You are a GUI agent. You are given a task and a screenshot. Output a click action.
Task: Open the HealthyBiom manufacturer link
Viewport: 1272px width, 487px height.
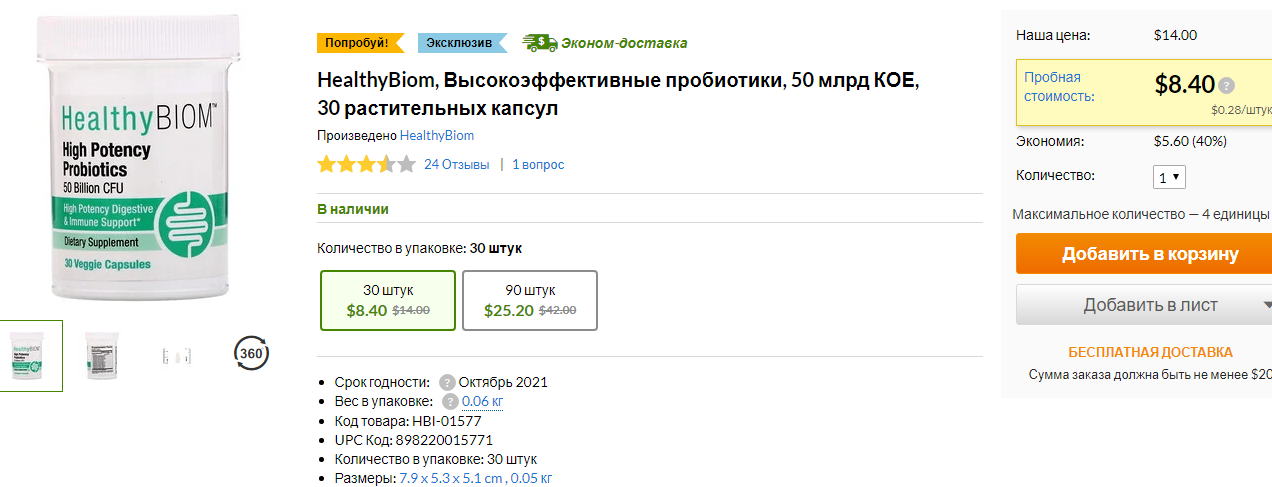coord(437,135)
